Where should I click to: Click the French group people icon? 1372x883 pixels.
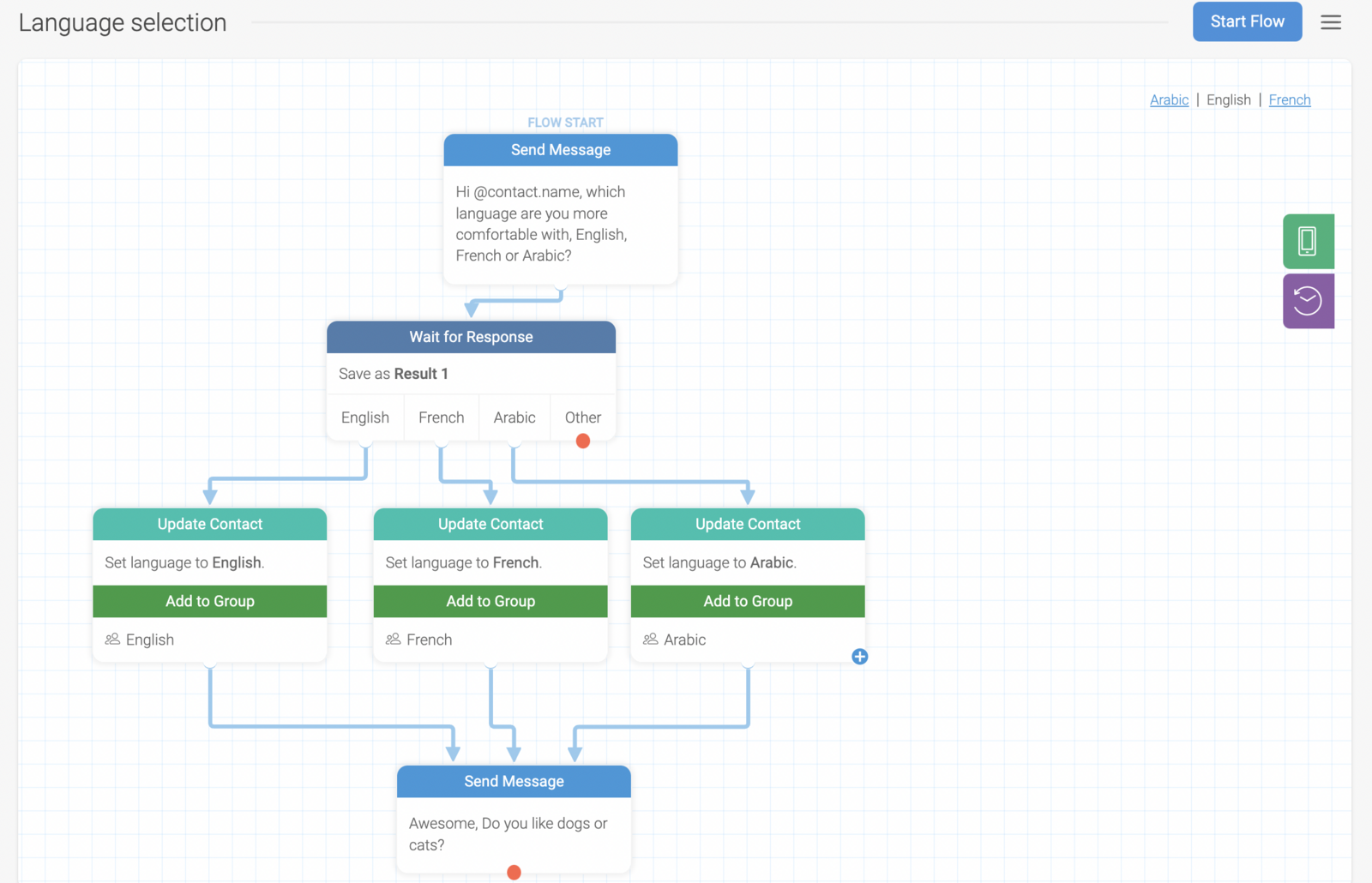click(x=393, y=640)
